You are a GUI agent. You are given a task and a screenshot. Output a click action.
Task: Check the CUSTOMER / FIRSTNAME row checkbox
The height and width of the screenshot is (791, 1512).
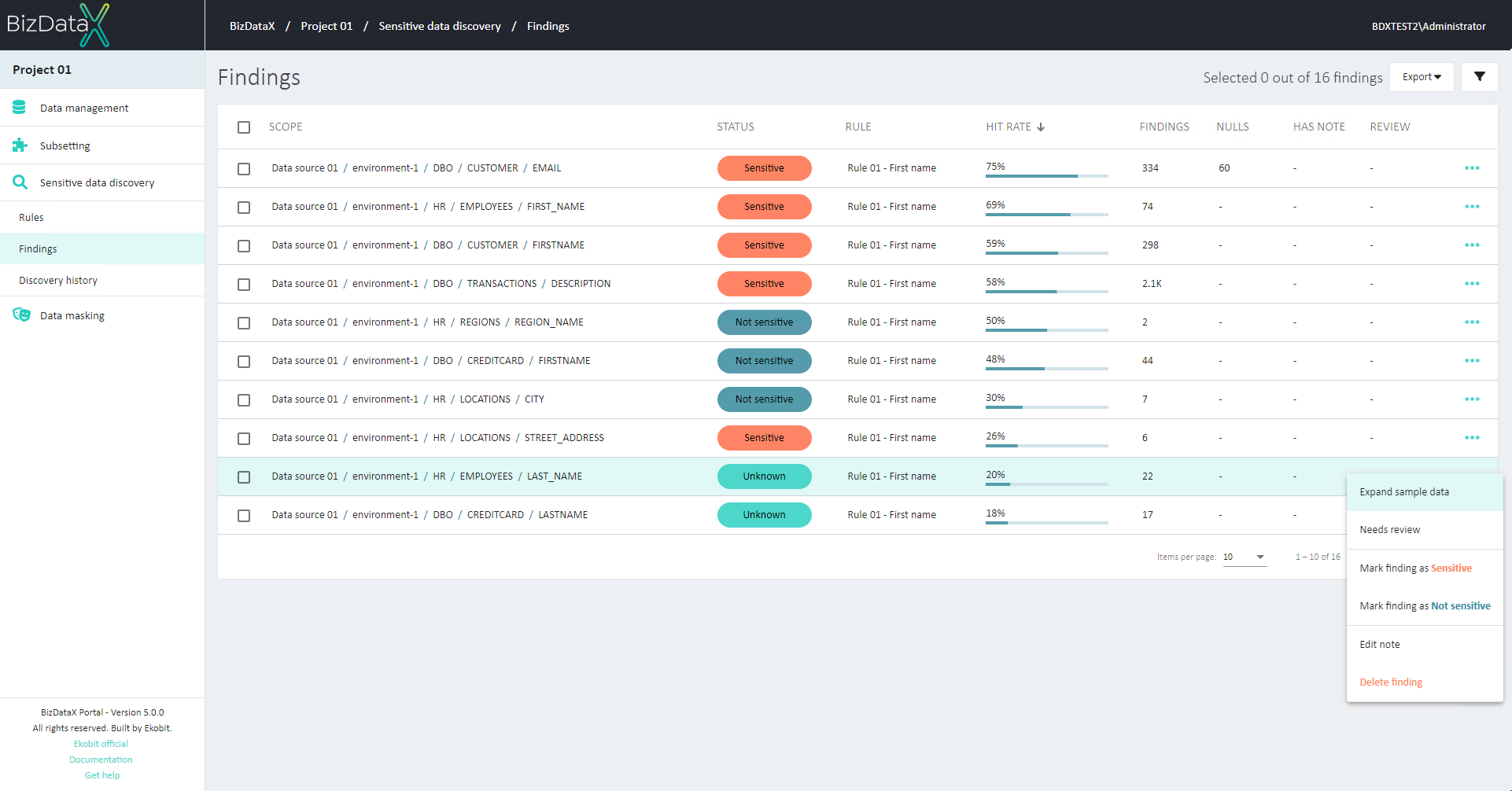(244, 246)
